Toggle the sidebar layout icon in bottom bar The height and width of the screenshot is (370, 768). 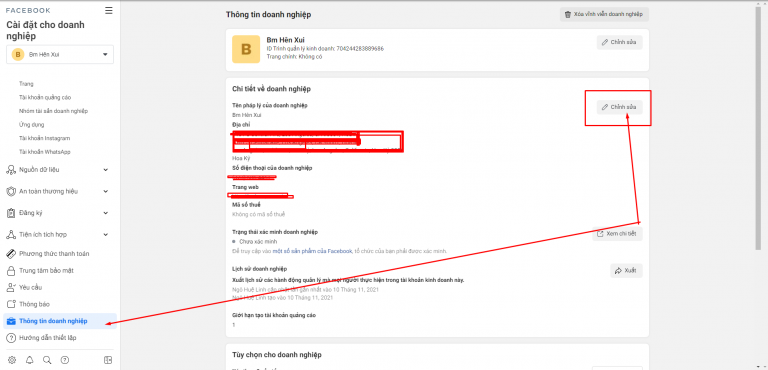[x=108, y=360]
